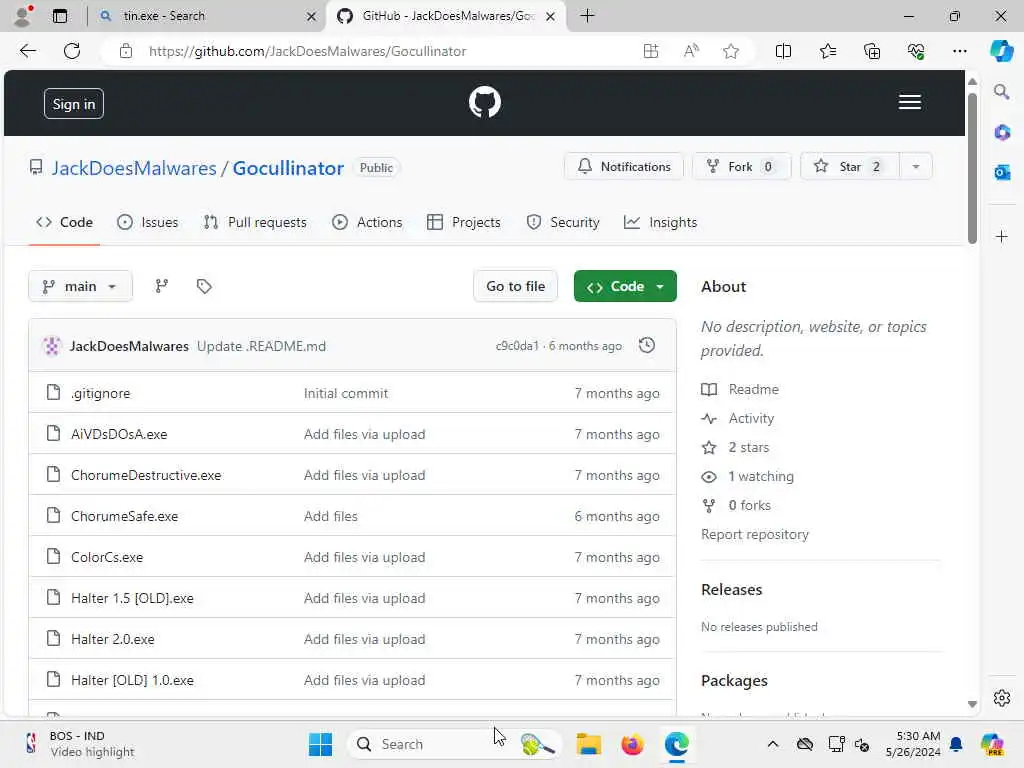View tags icon in repo toolbar
Viewport: 1024px width, 768px height.
[x=204, y=286]
